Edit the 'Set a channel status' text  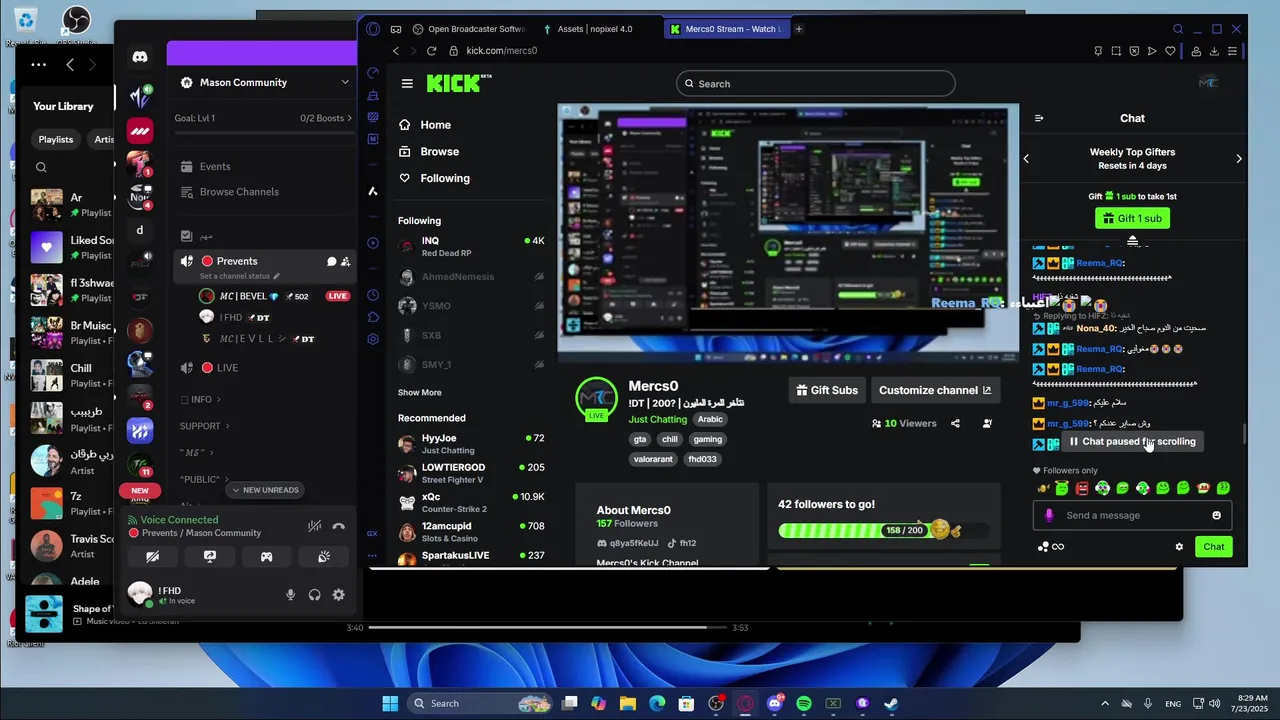[239, 276]
